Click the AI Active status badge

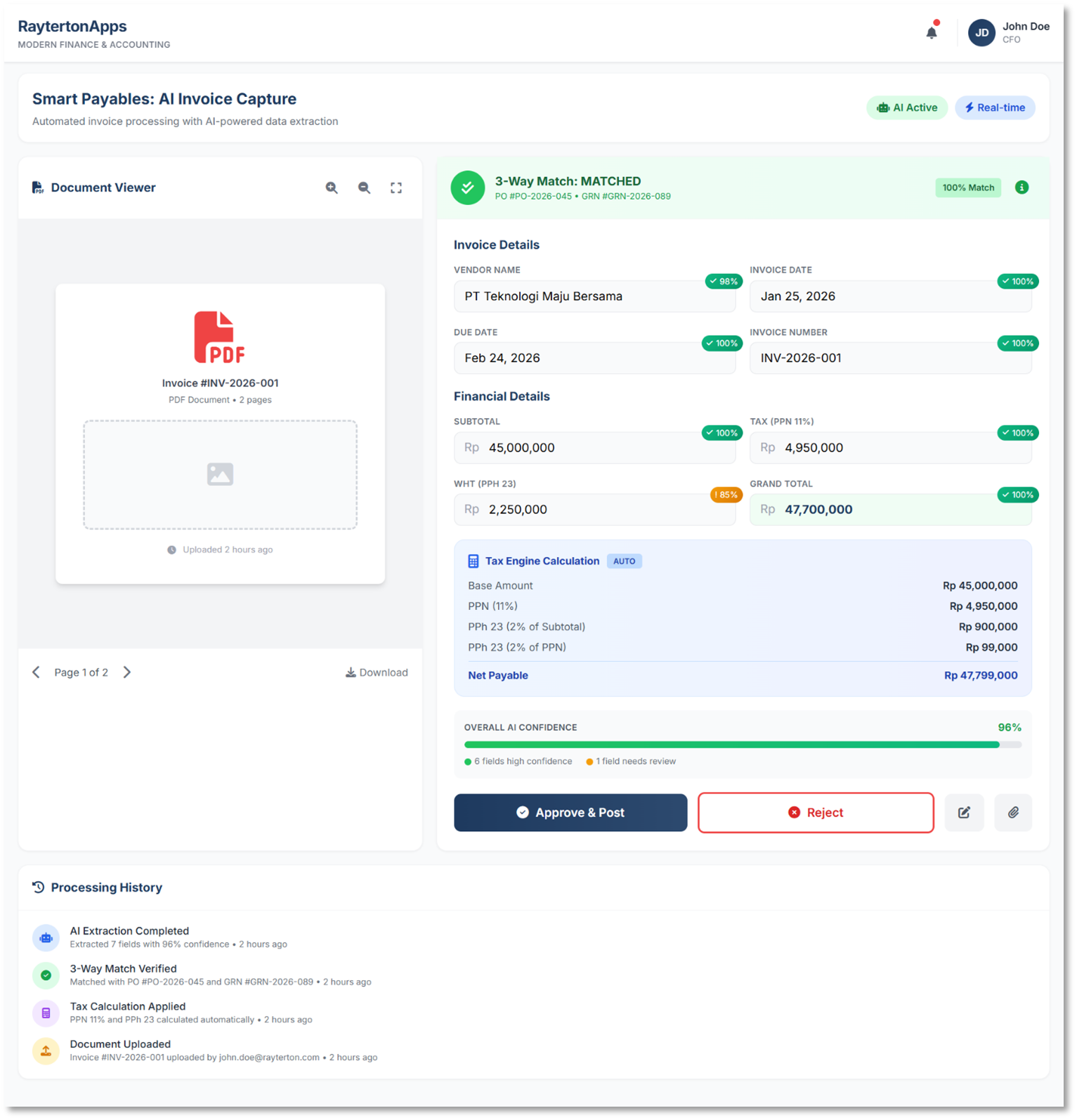point(907,108)
